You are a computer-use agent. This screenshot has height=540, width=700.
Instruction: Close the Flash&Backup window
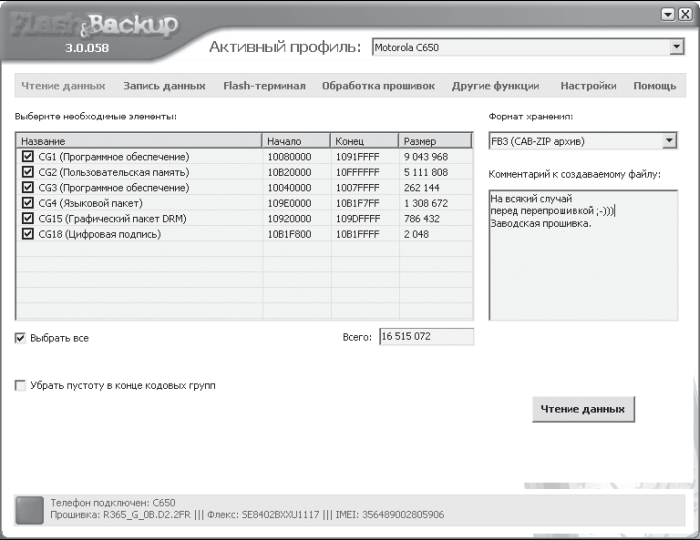pyautogui.click(x=685, y=15)
